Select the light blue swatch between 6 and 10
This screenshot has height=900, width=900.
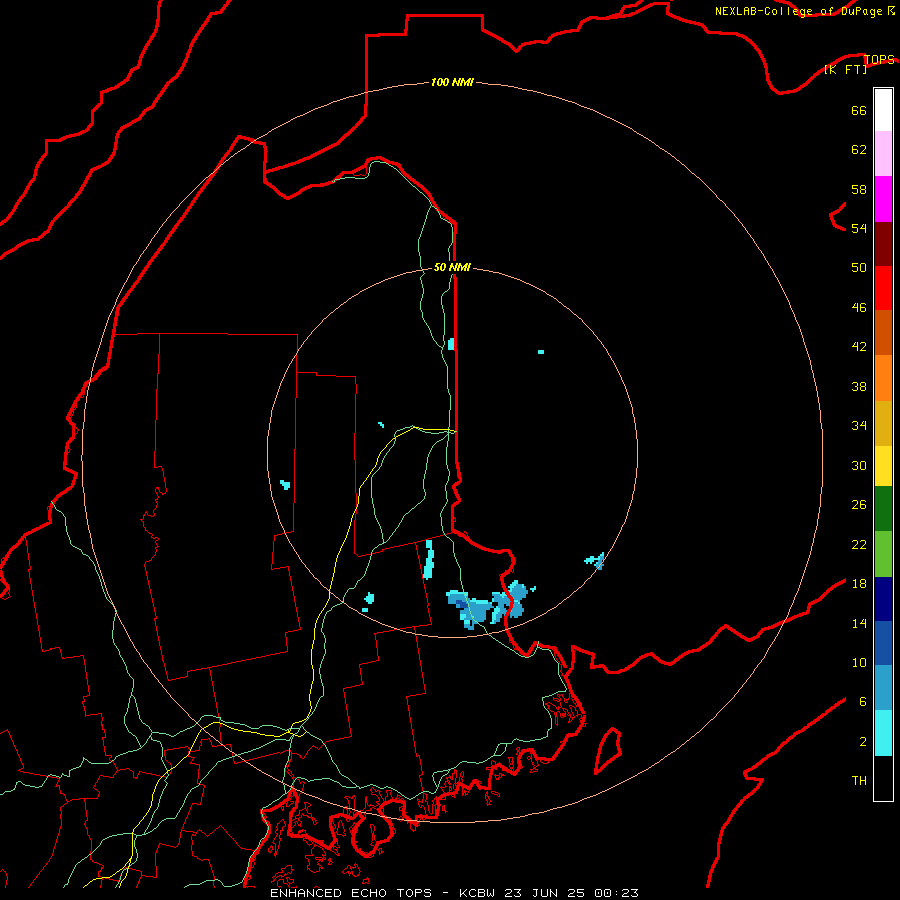tap(883, 688)
